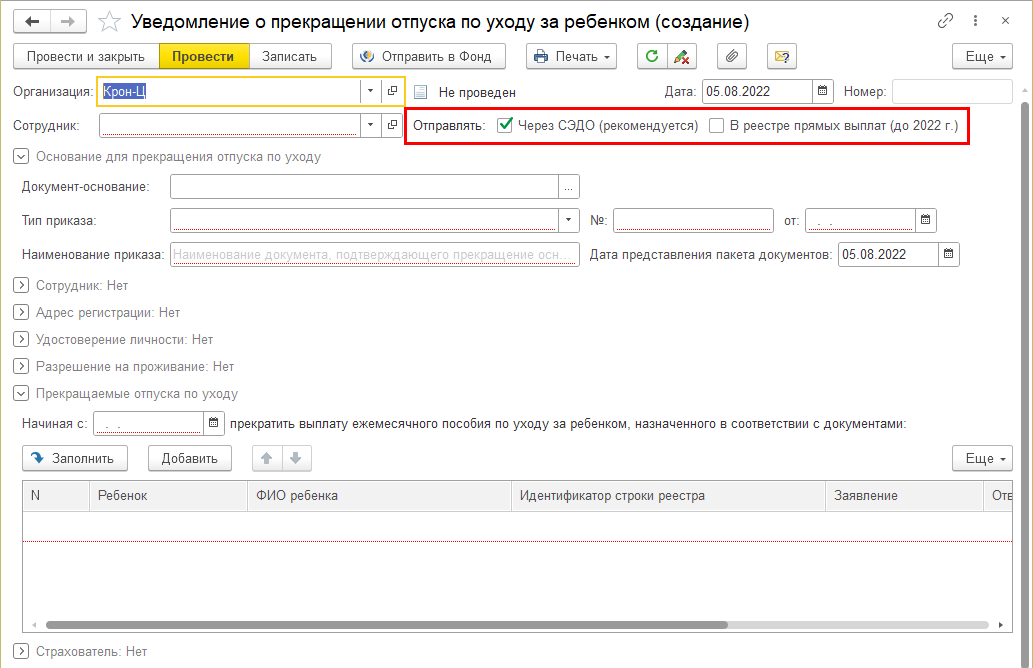
Task: Open the 'Печать' print menu
Action: 571,56
